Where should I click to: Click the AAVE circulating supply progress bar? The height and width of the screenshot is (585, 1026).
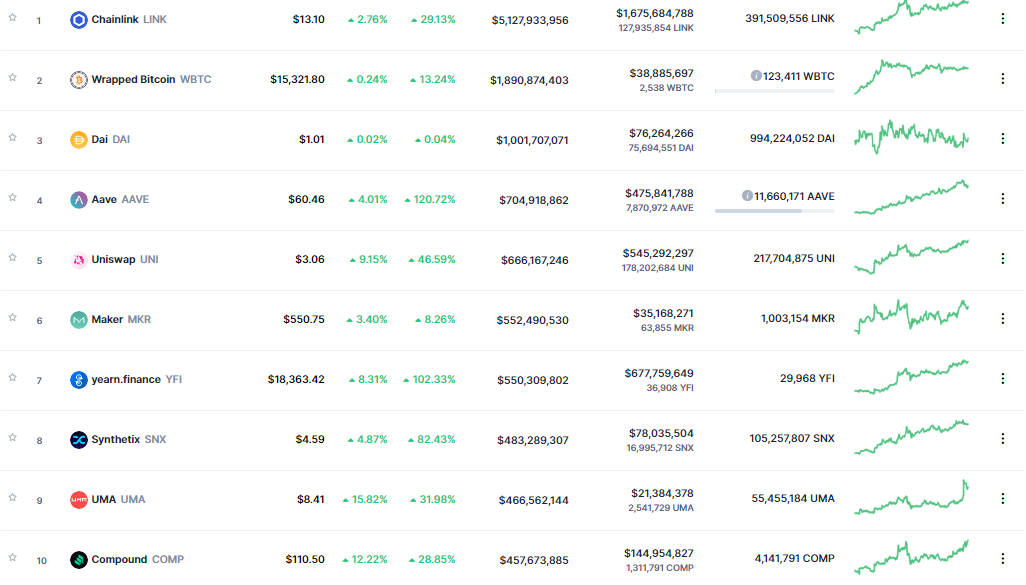(x=775, y=211)
